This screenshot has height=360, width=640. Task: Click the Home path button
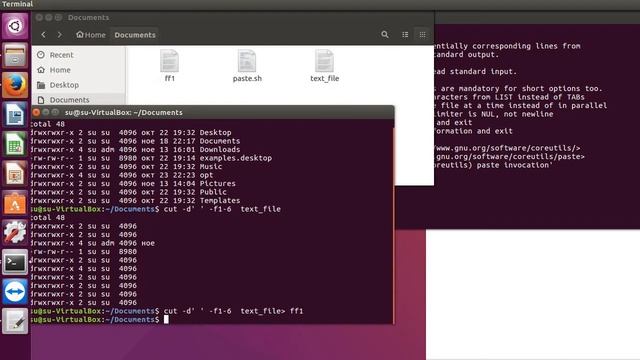point(91,35)
